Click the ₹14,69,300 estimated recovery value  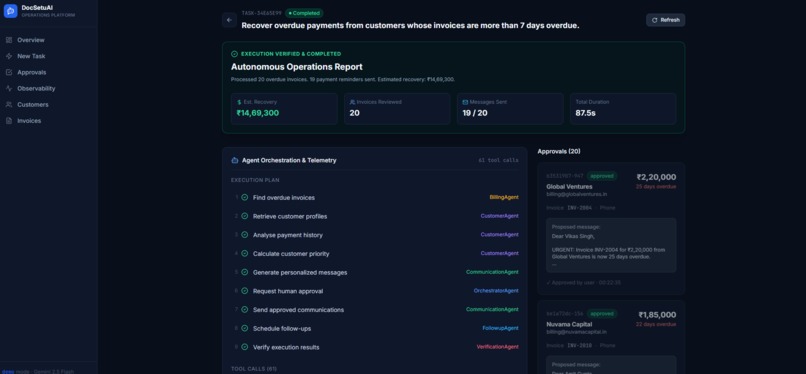(258, 113)
